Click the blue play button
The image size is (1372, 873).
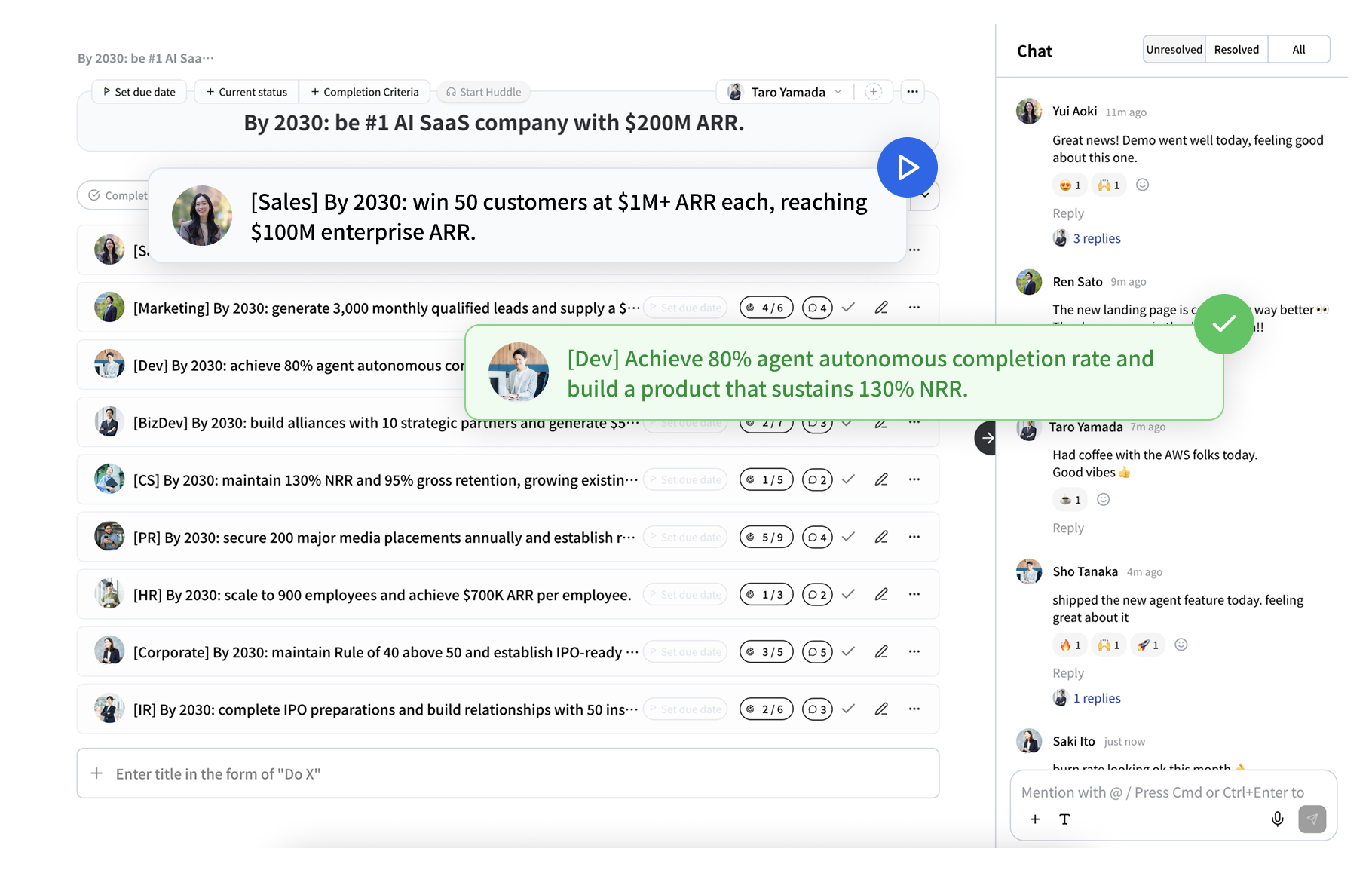tap(907, 167)
